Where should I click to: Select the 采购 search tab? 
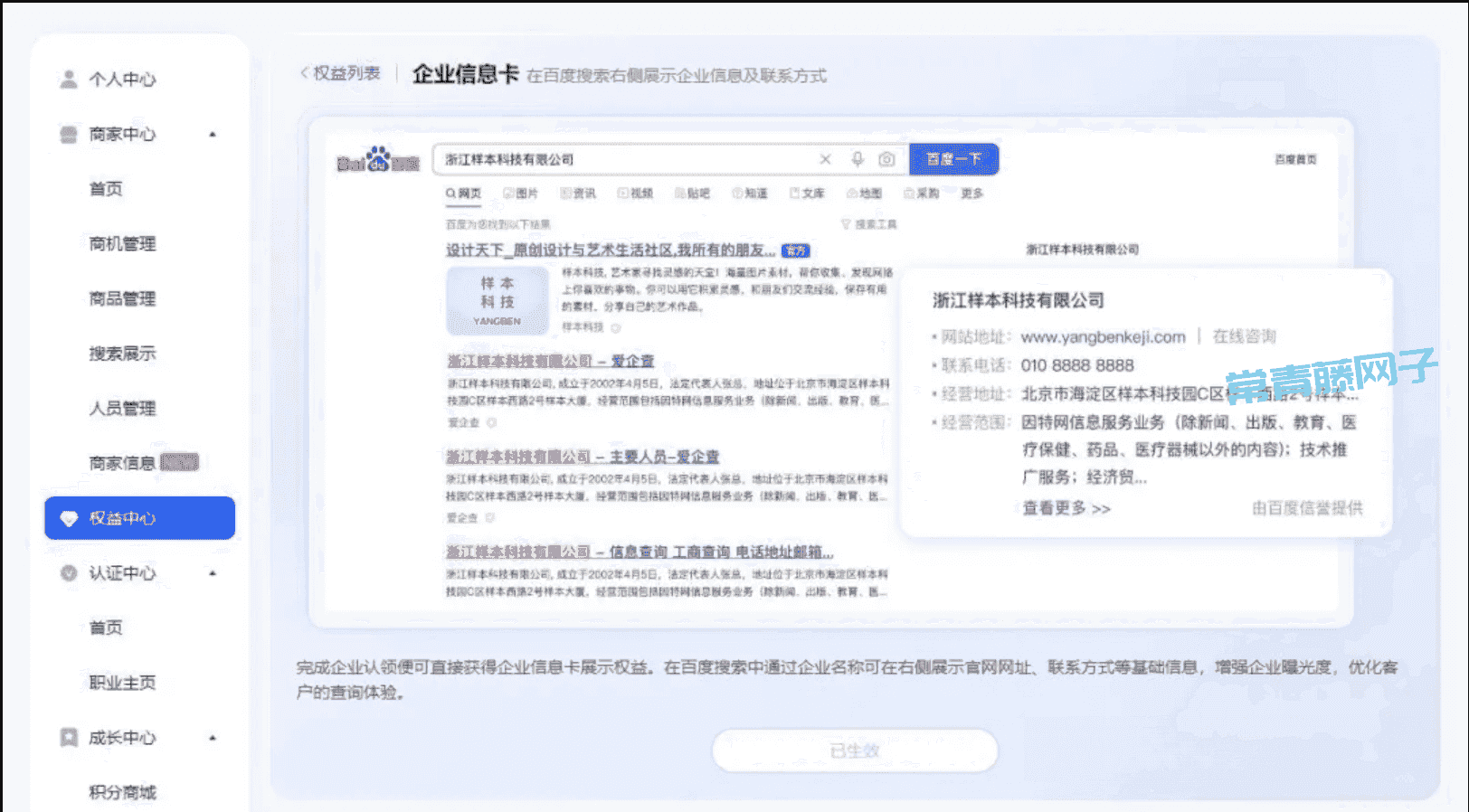pos(922,194)
